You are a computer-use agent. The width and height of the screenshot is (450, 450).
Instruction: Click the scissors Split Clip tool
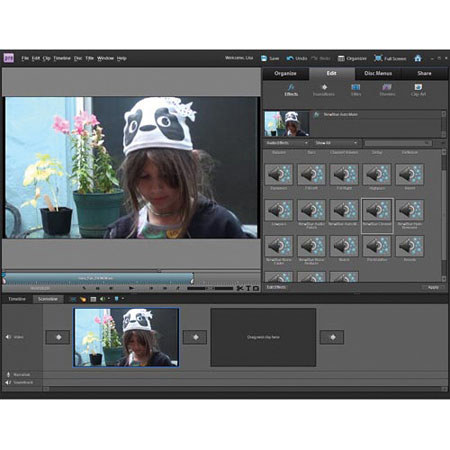[x=240, y=288]
